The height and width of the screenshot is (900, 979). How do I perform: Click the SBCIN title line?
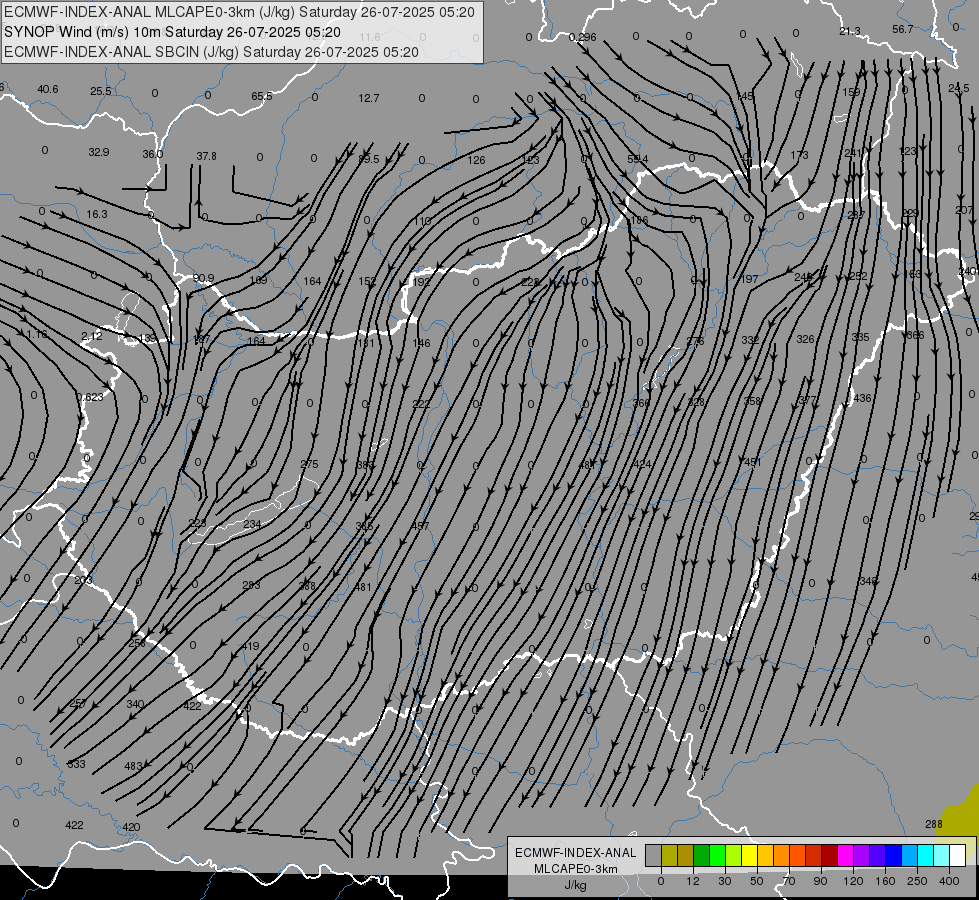click(x=211, y=52)
